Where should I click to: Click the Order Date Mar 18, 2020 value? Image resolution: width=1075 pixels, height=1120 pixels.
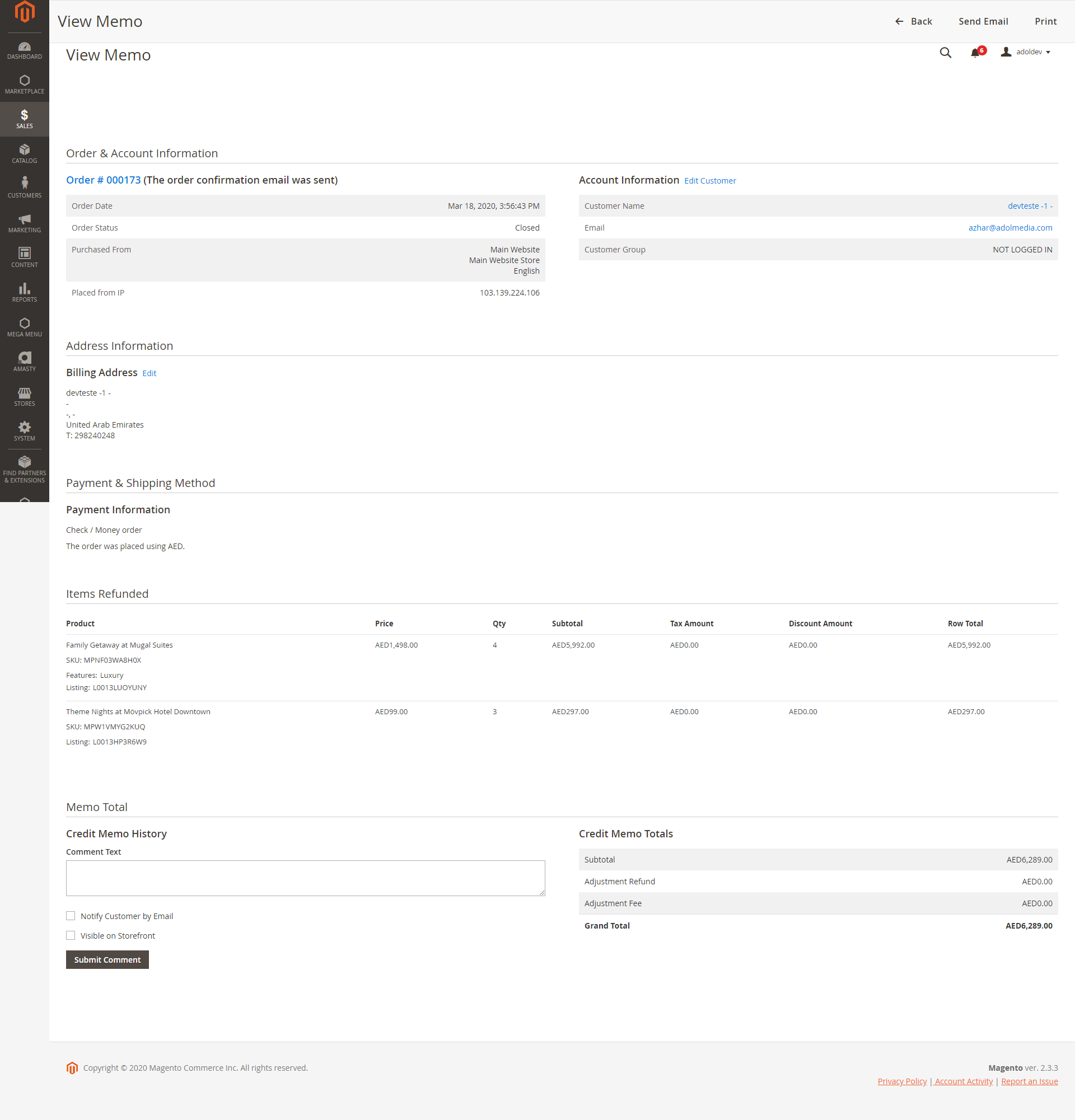pyautogui.click(x=493, y=206)
